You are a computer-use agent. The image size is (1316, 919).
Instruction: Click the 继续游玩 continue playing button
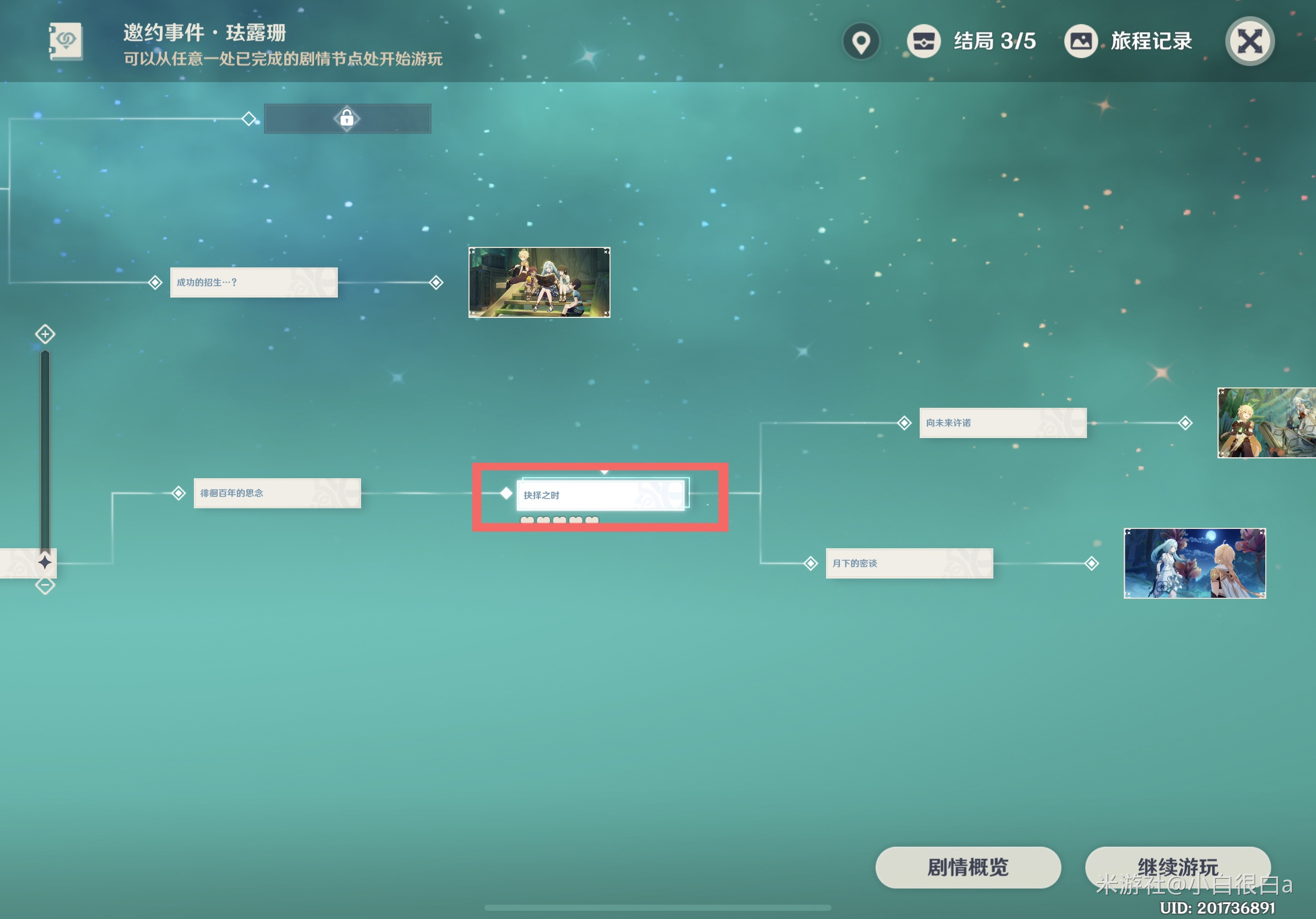coord(1178,867)
